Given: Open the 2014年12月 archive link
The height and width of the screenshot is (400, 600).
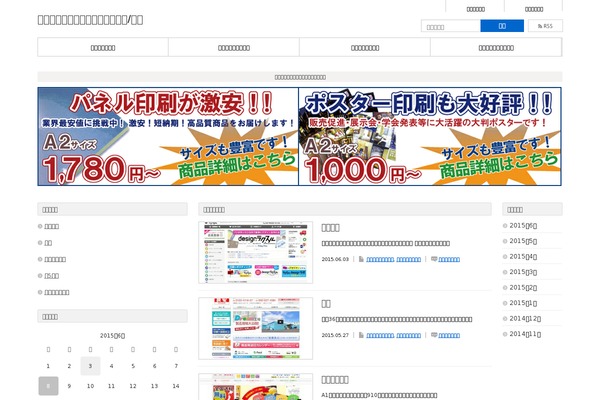Looking at the screenshot, I should point(525,318).
